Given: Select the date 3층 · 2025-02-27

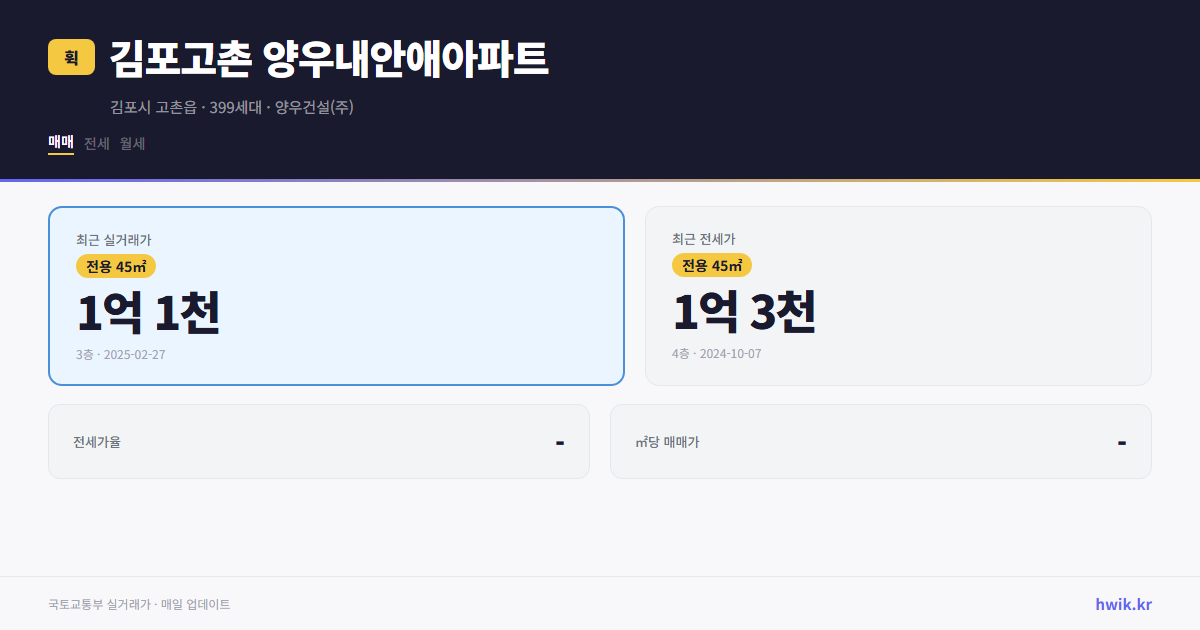Looking at the screenshot, I should click(x=119, y=354).
